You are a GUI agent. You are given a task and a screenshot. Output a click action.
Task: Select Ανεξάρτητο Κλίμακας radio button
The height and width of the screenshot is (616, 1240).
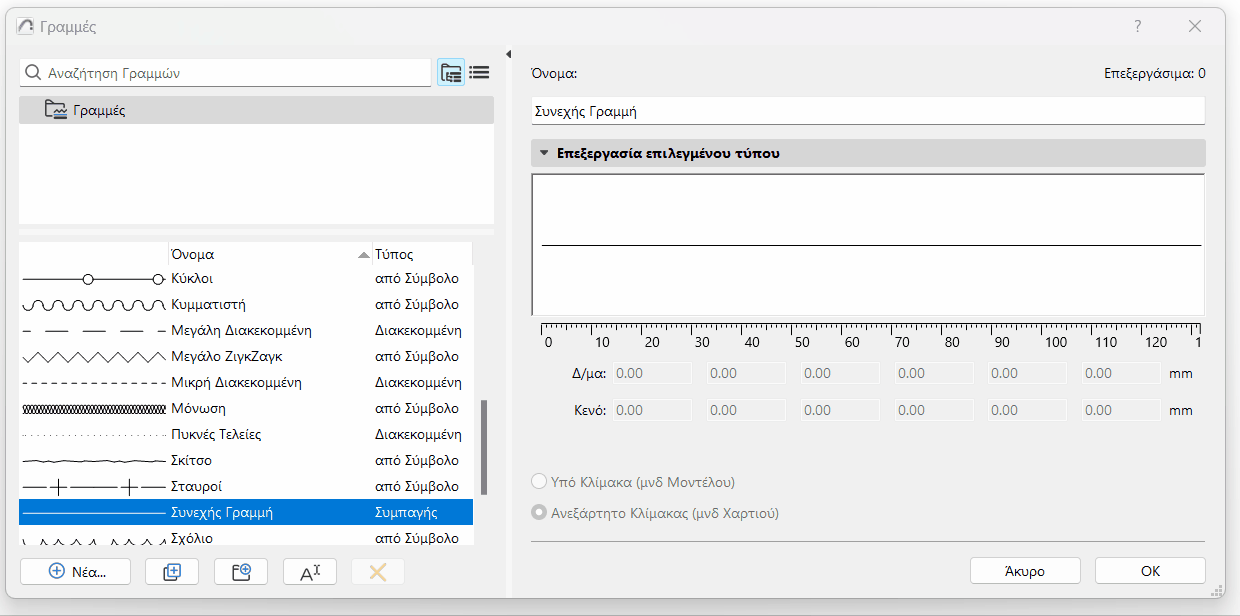541,513
